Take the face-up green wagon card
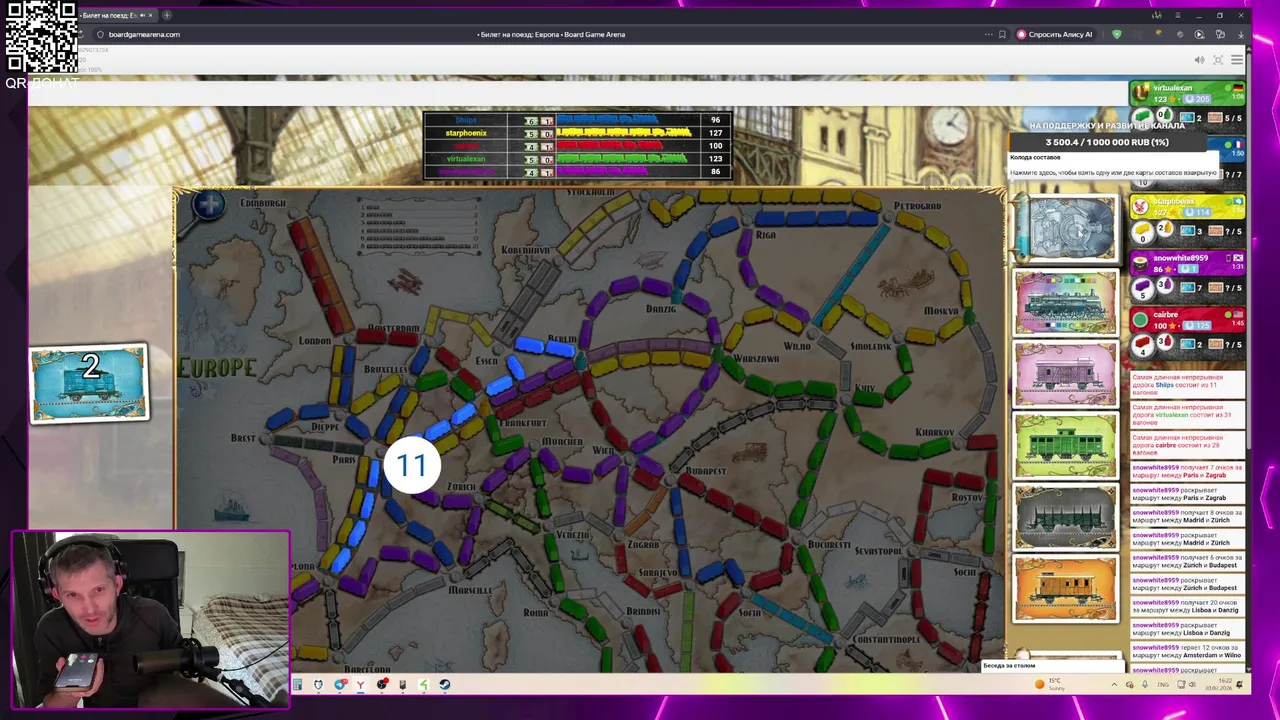 pos(1066,446)
